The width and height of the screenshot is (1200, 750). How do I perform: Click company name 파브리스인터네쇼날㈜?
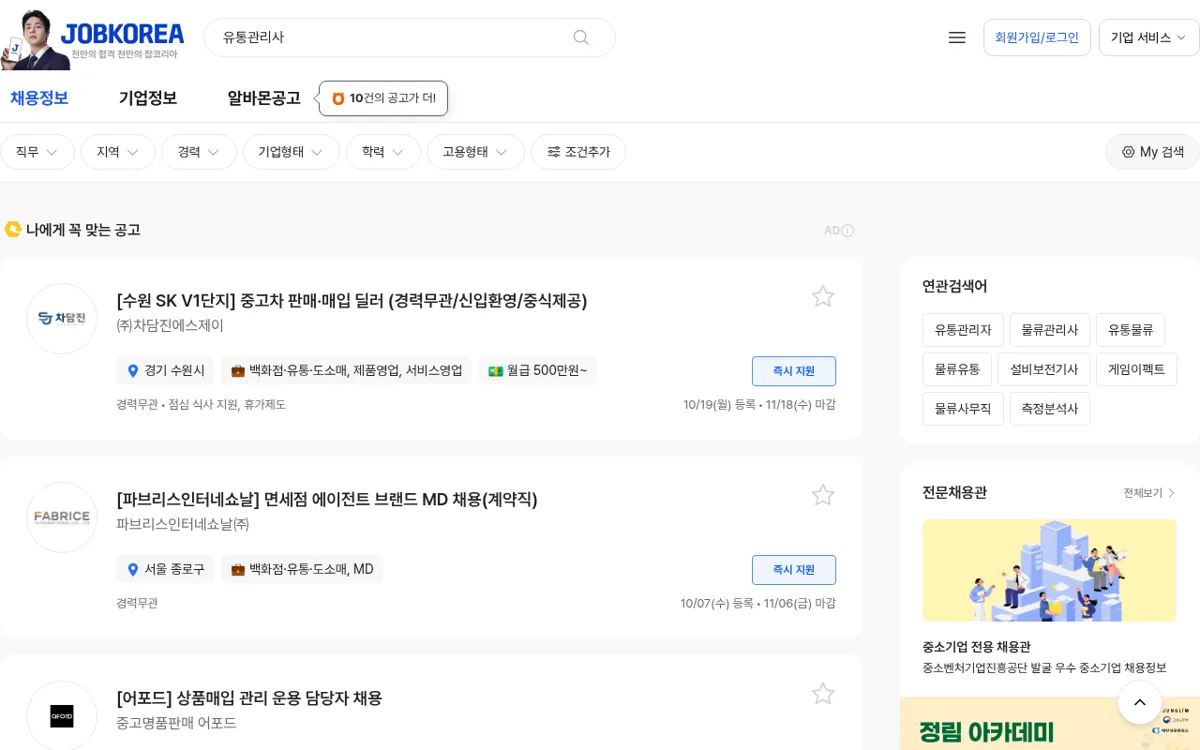coord(183,524)
